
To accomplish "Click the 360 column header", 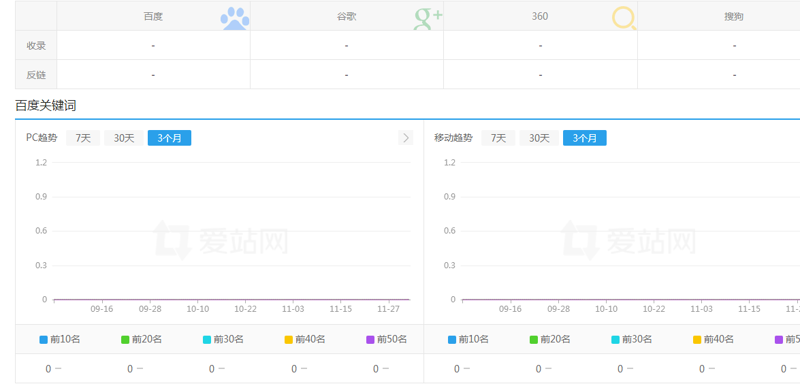I will point(540,16).
